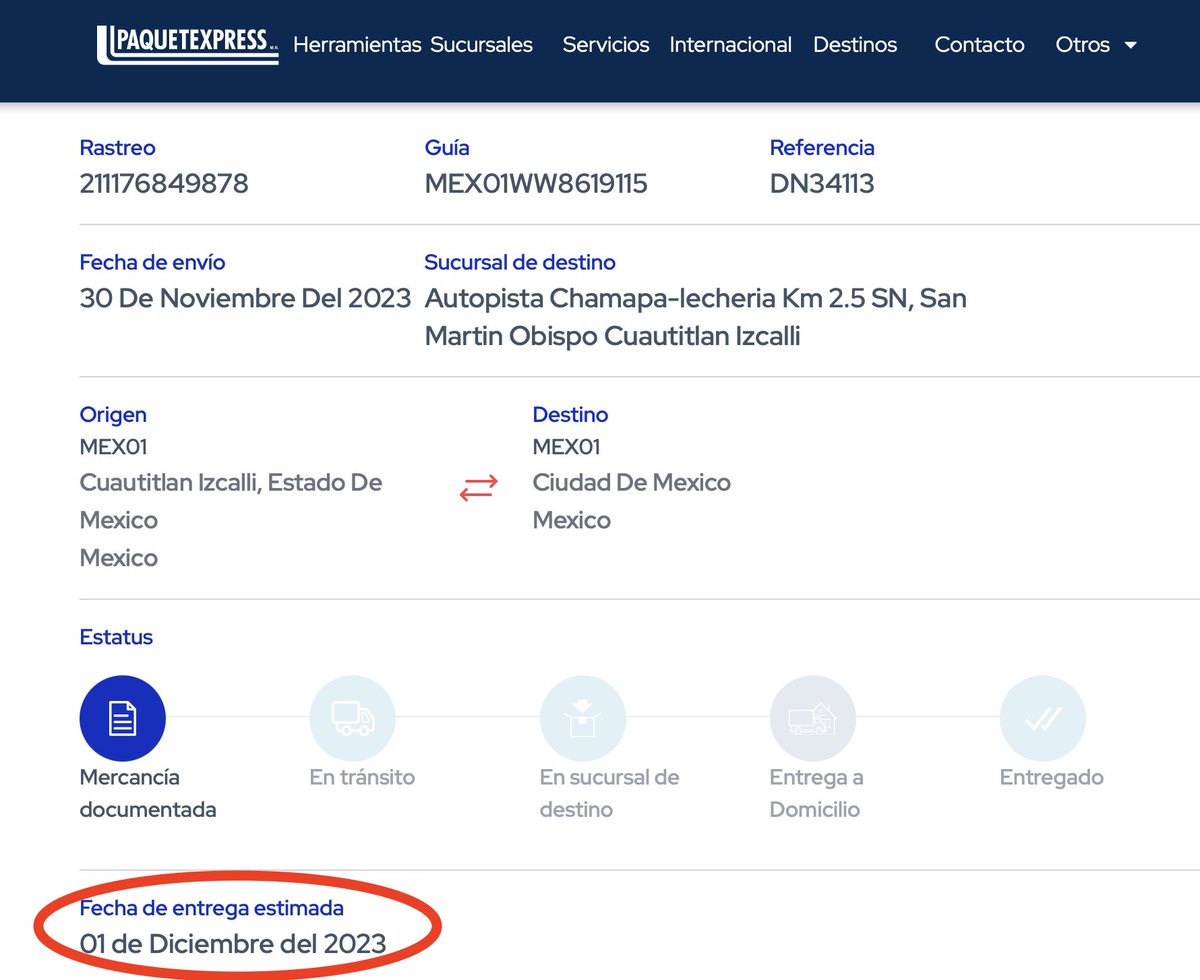Viewport: 1200px width, 980px height.
Task: Click the Mercancía documentada status label
Action: pyautogui.click(x=148, y=794)
